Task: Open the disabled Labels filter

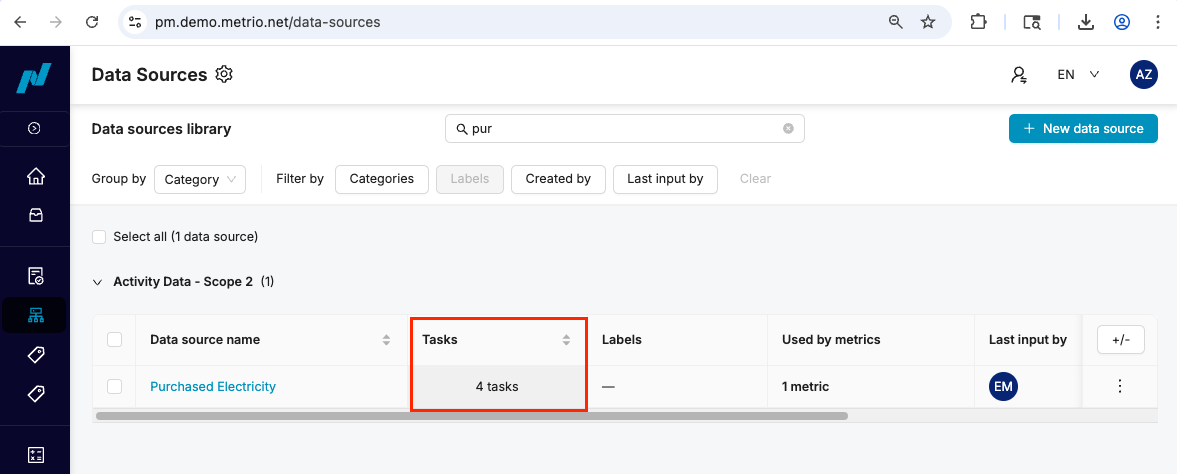Action: click(x=470, y=179)
